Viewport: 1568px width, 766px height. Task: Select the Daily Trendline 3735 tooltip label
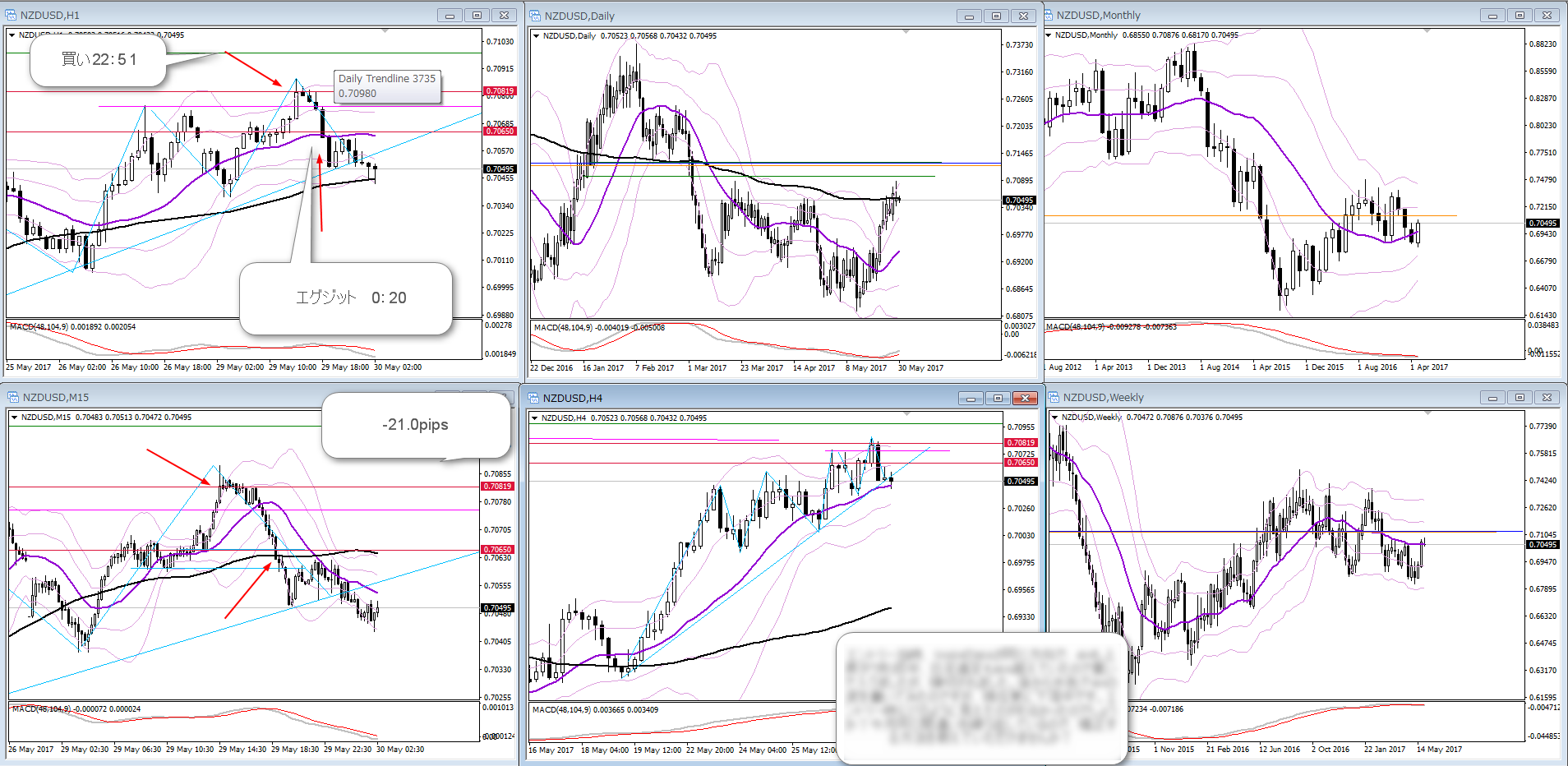tap(387, 86)
